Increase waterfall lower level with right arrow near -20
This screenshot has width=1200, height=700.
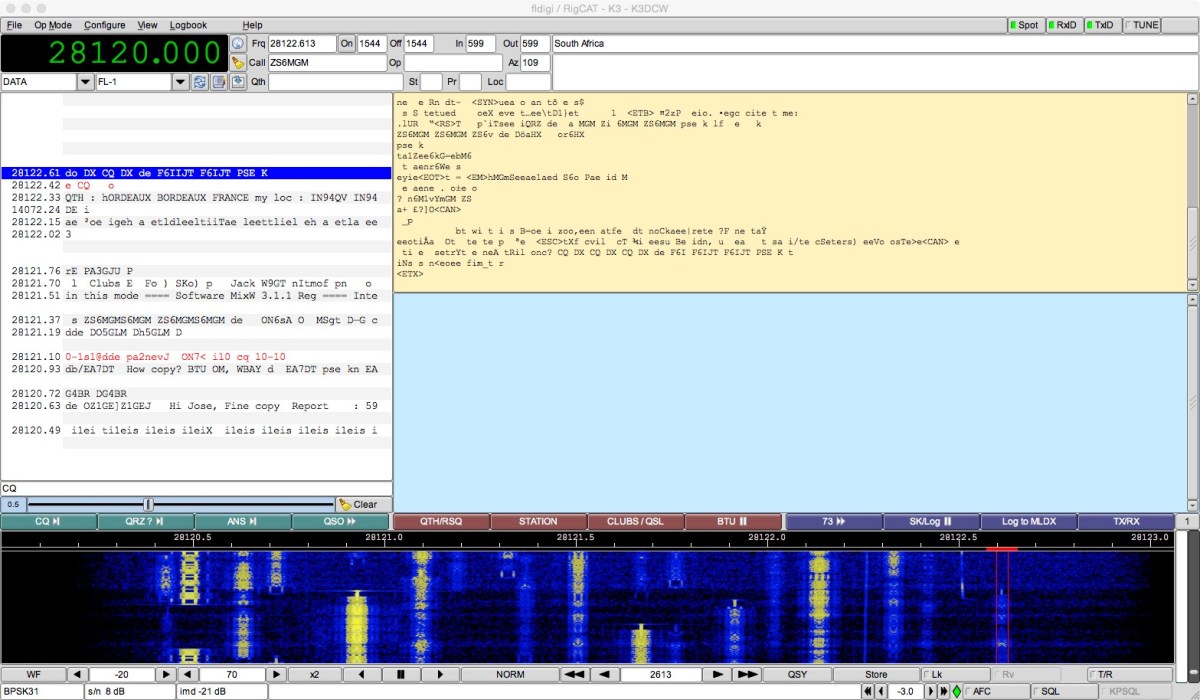click(x=168, y=674)
